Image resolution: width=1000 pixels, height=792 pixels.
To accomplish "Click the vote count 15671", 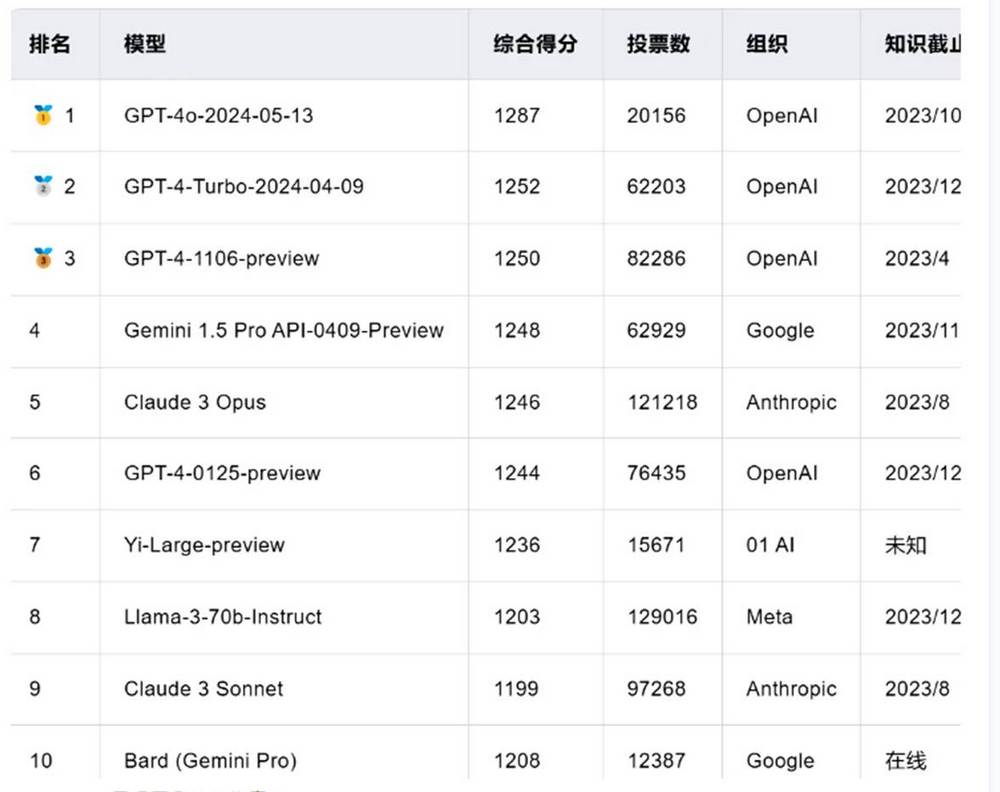I will click(x=656, y=545).
